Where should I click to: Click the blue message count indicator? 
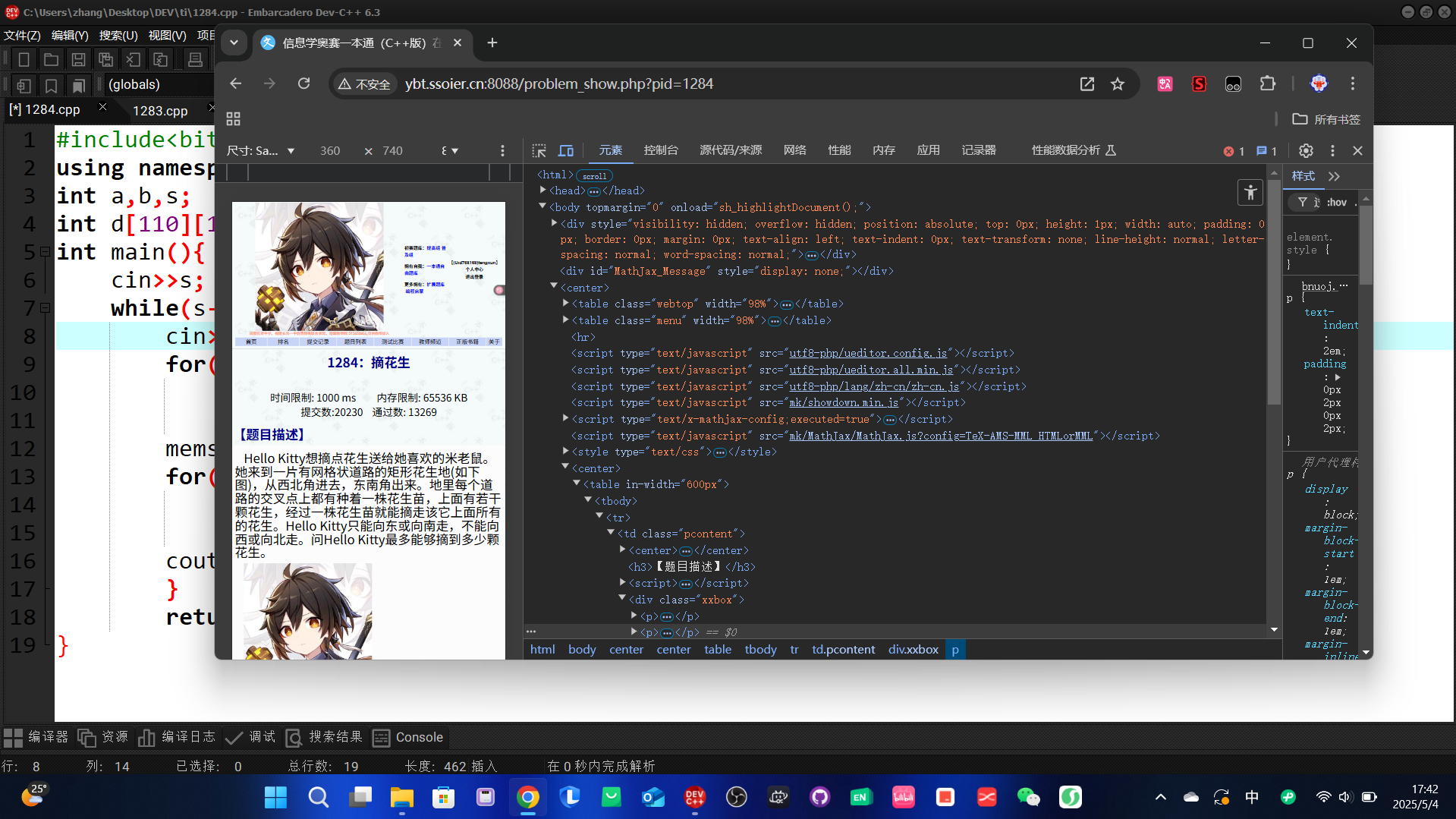1266,151
